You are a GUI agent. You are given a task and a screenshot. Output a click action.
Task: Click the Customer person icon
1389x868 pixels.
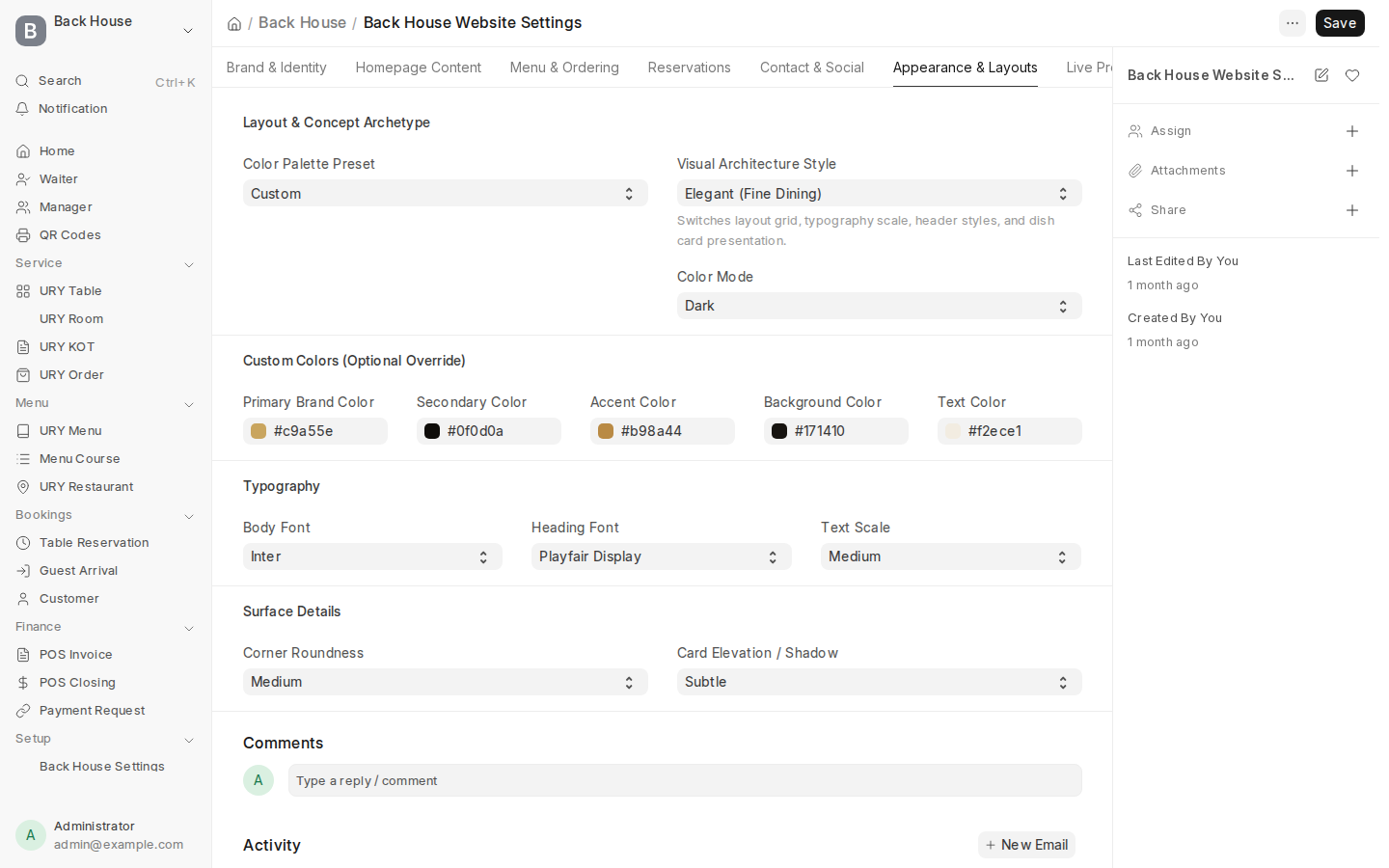click(23, 599)
